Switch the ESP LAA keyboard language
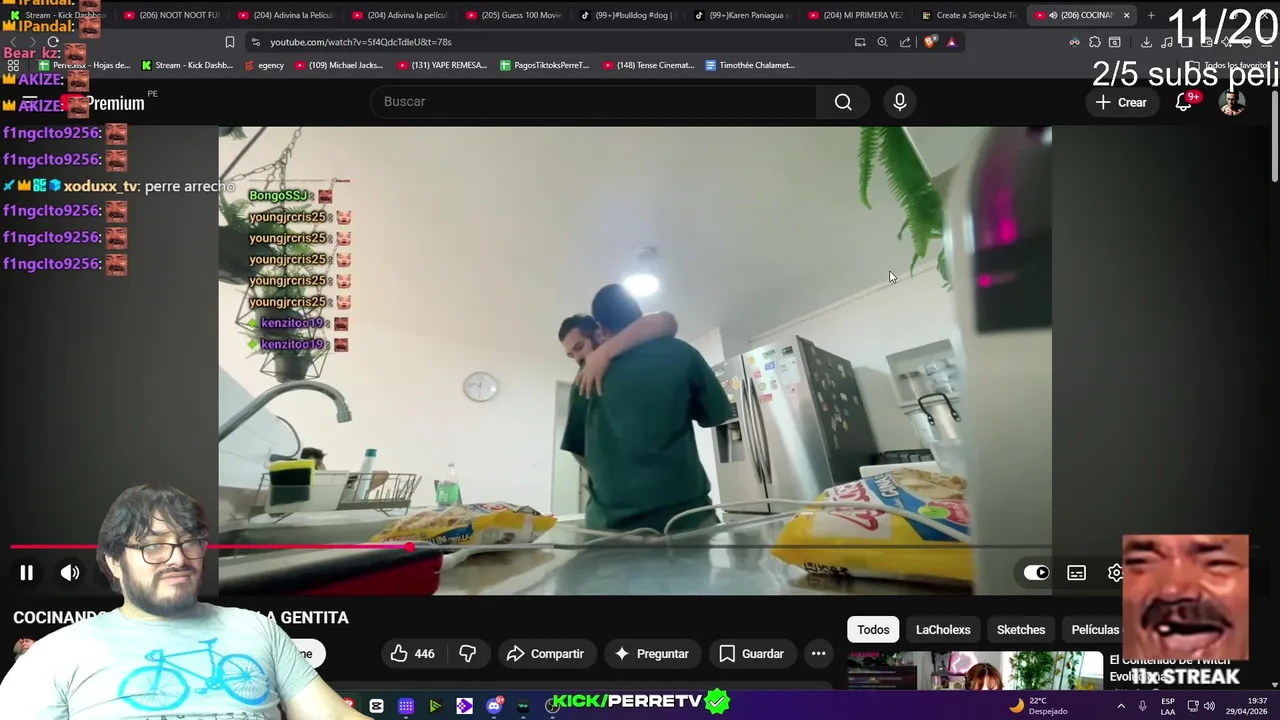Viewport: 1280px width, 720px height. coord(1168,706)
